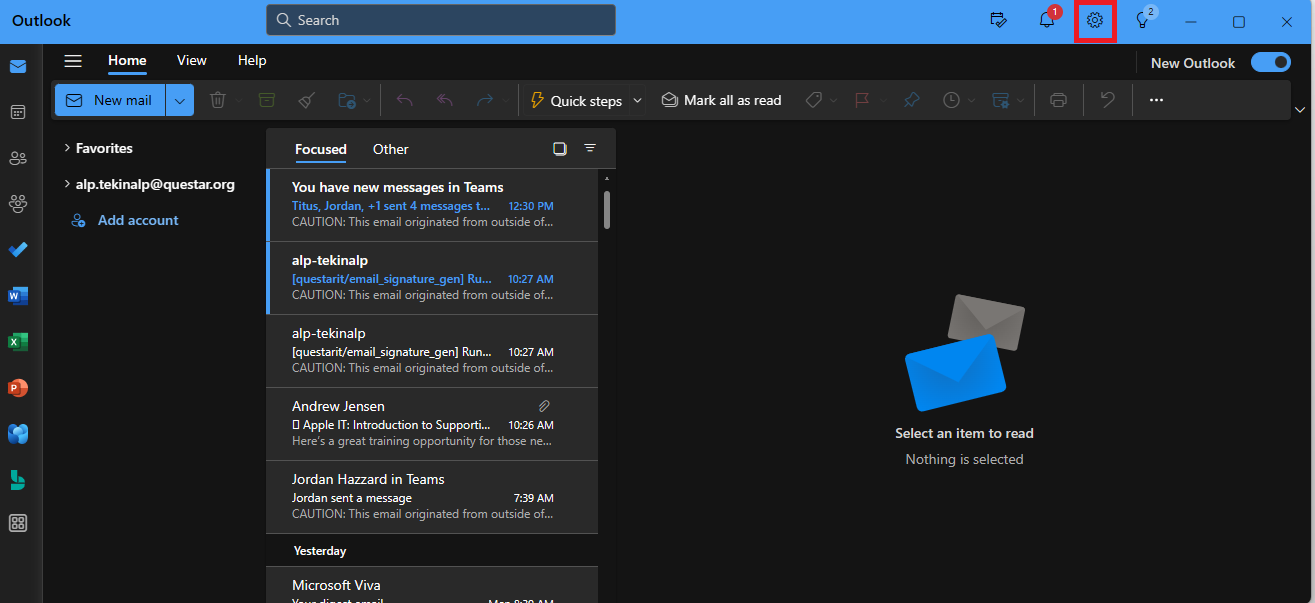Screen dimensions: 1315x603
Task: Click the Yesterday group header
Action: click(x=432, y=550)
